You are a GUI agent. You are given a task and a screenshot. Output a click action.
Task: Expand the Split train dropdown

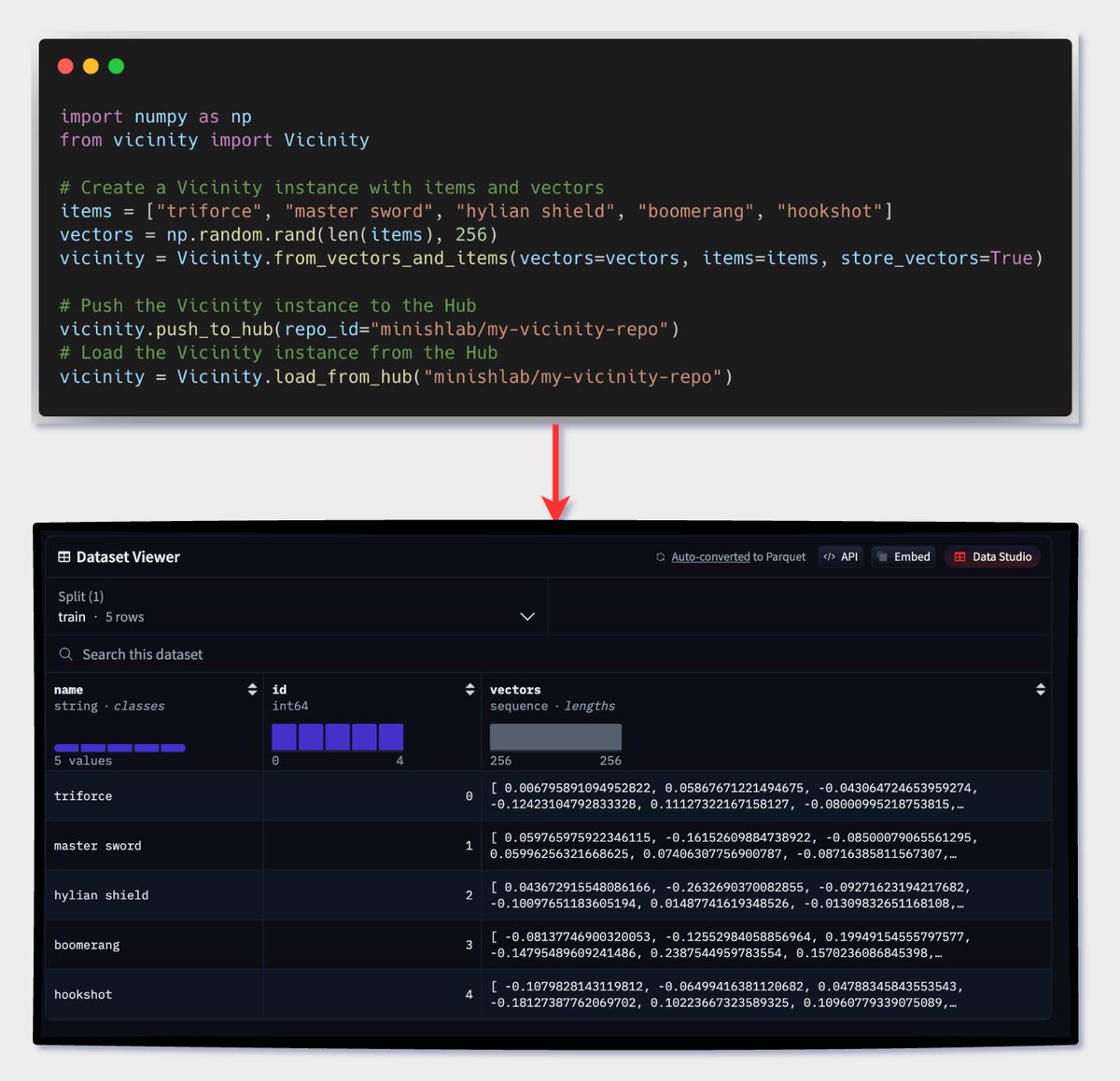(297, 607)
